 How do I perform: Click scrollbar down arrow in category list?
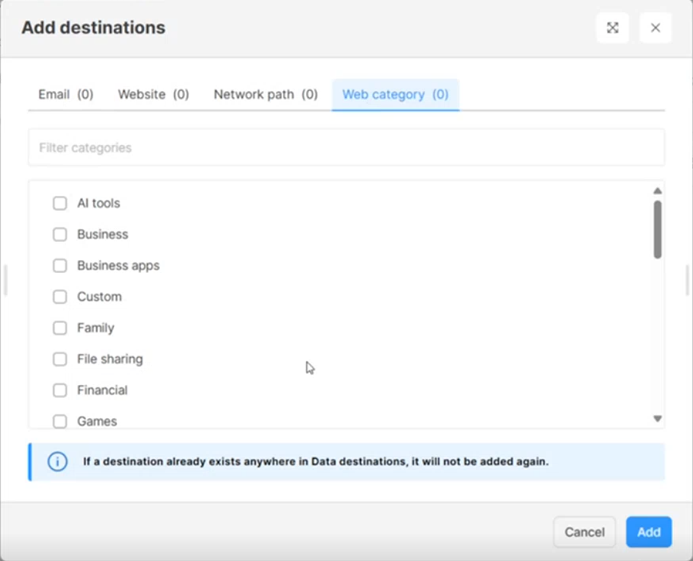pyautogui.click(x=658, y=419)
